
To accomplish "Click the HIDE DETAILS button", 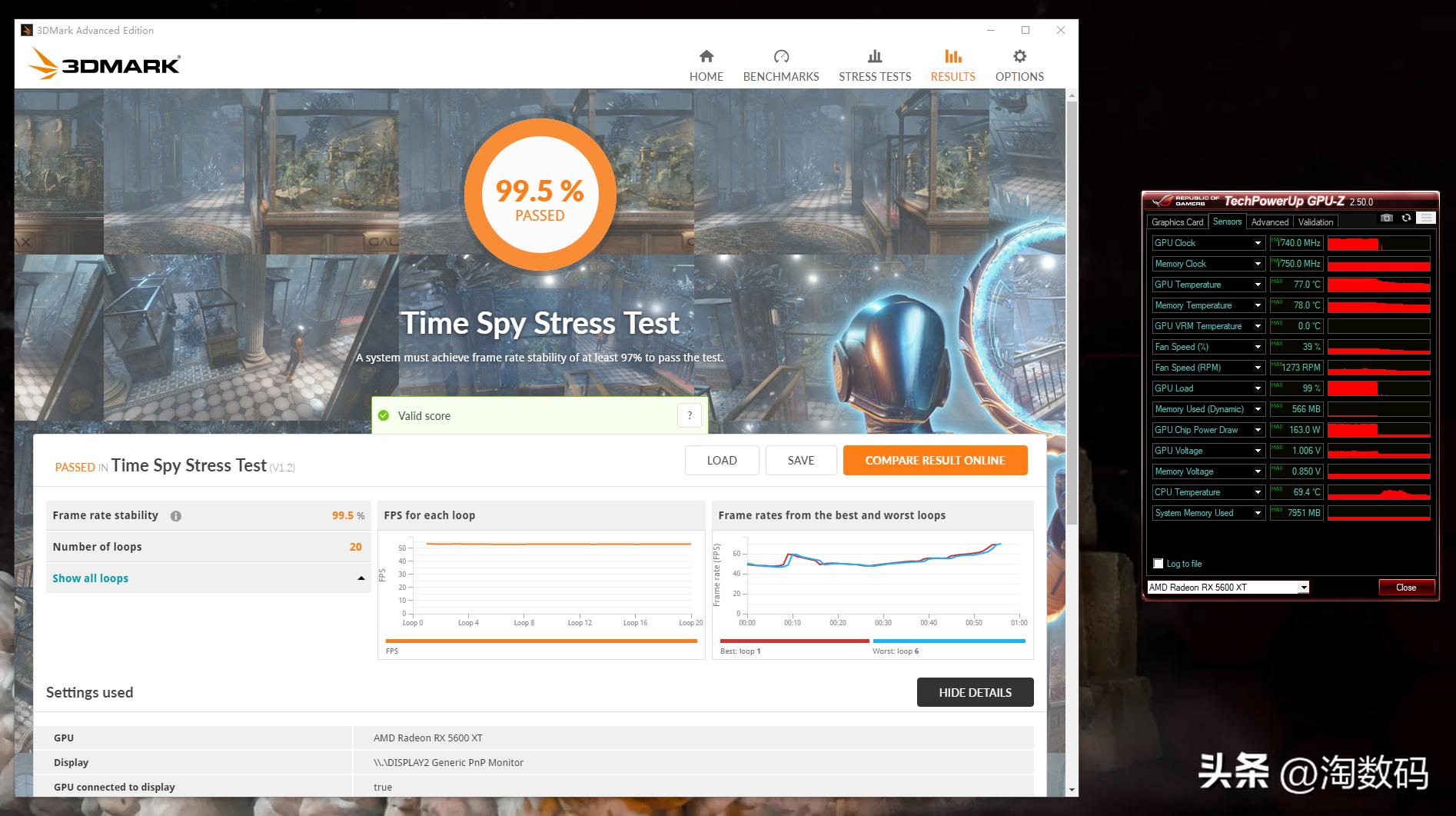I will pyautogui.click(x=975, y=692).
